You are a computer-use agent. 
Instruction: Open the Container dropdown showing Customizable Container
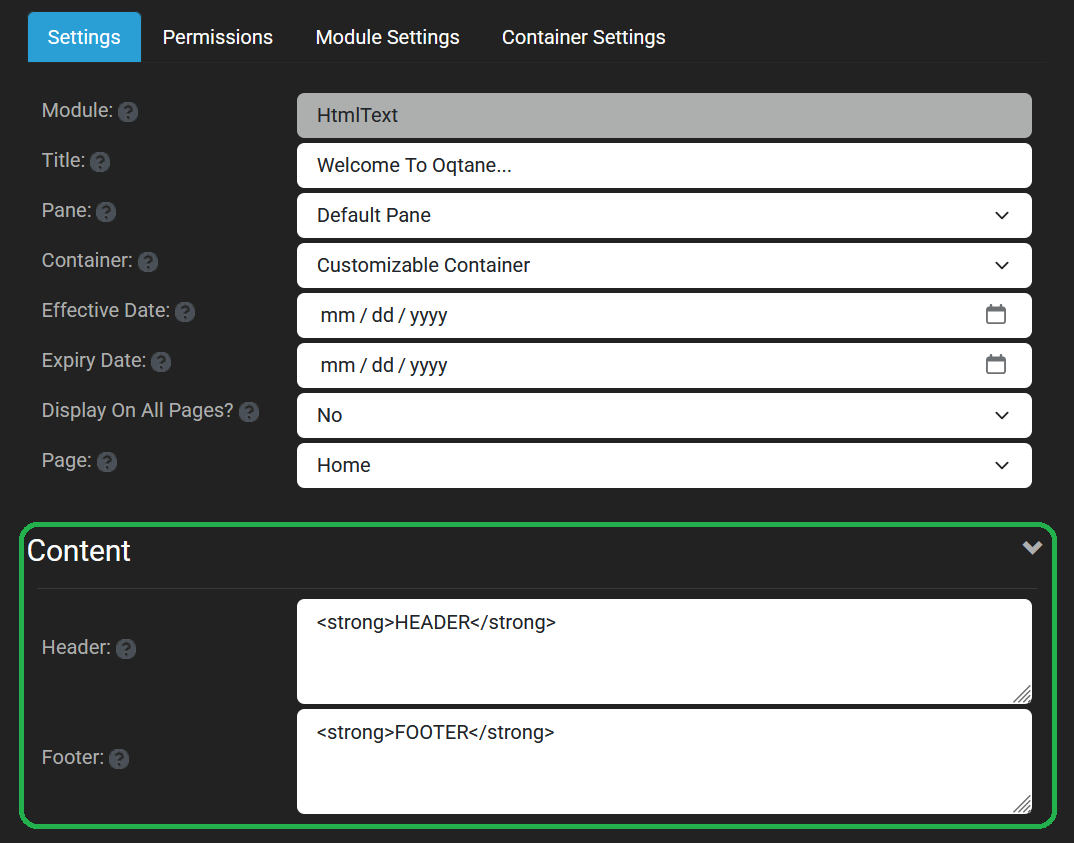664,265
